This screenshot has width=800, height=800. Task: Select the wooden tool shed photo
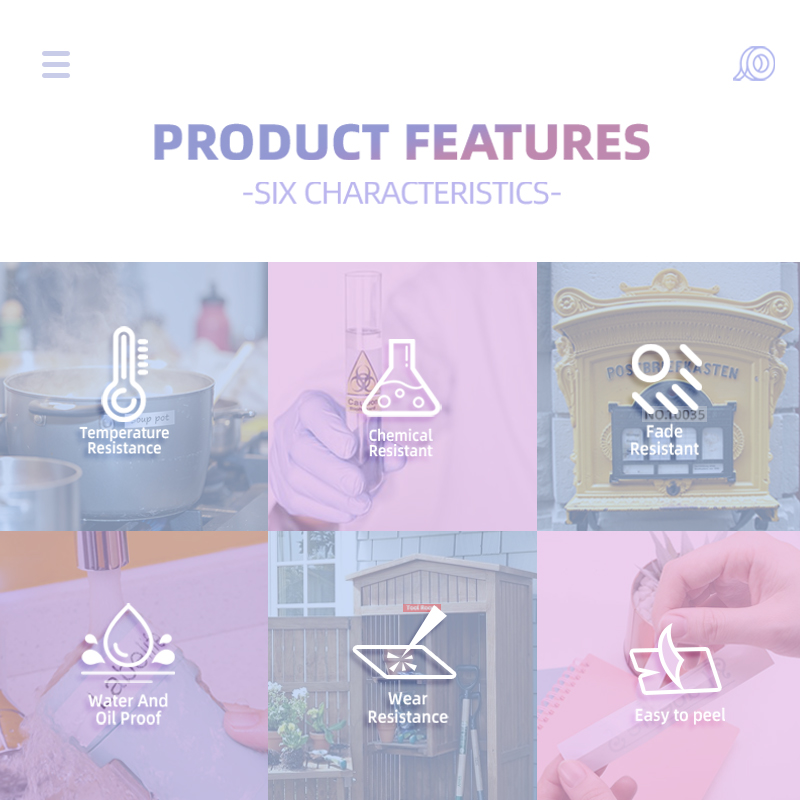point(402,665)
